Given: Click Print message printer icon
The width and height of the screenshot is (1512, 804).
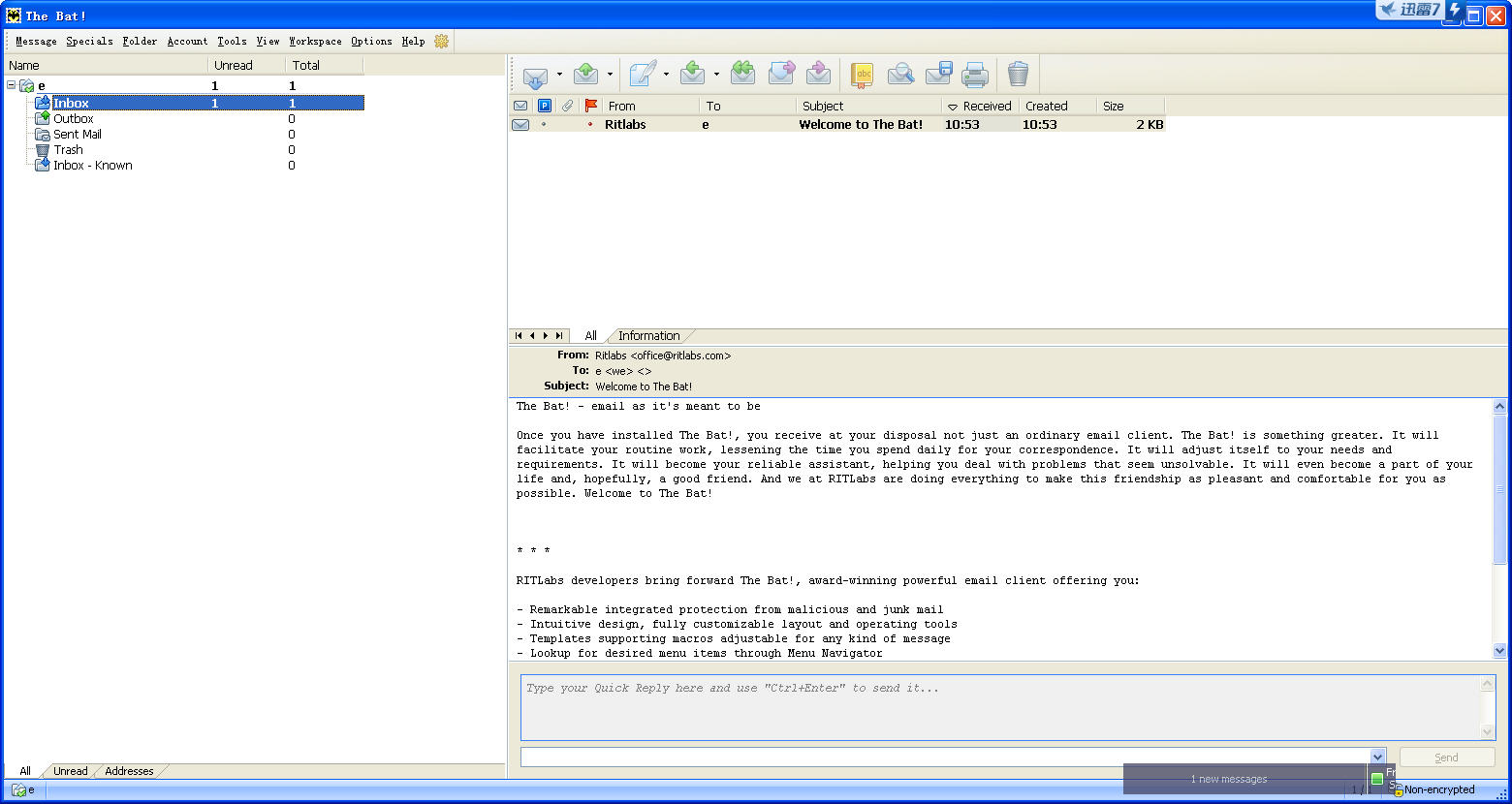Looking at the screenshot, I should pyautogui.click(x=975, y=75).
